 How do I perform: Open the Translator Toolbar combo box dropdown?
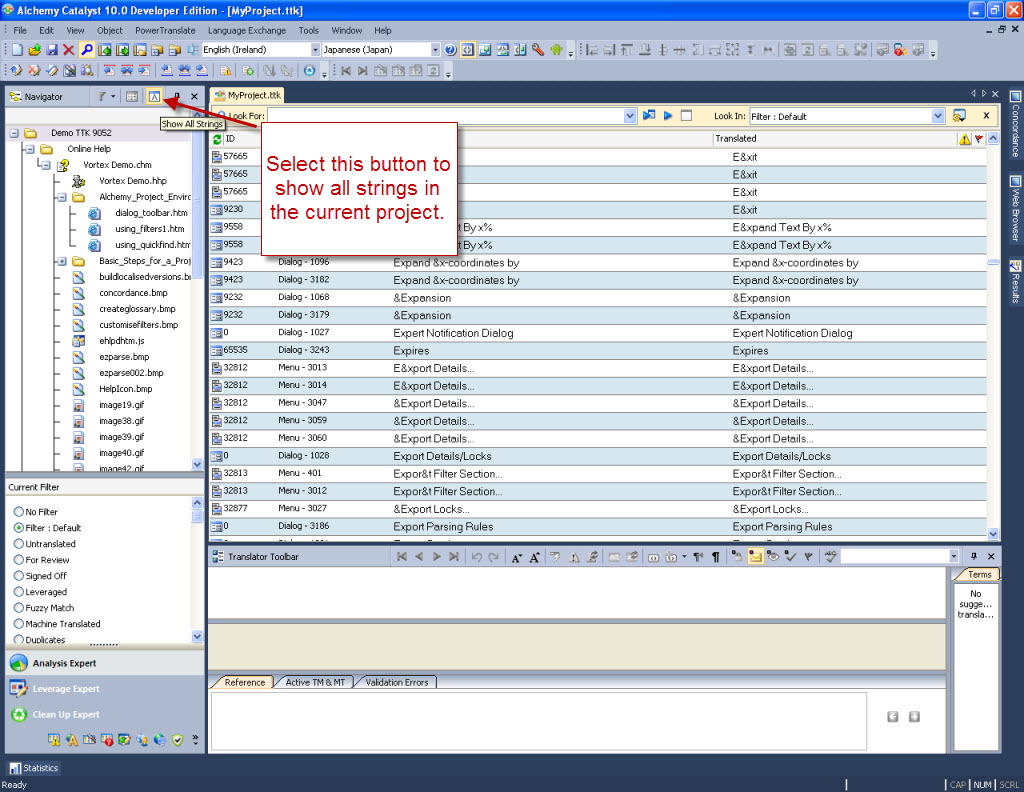pyautogui.click(x=953, y=556)
